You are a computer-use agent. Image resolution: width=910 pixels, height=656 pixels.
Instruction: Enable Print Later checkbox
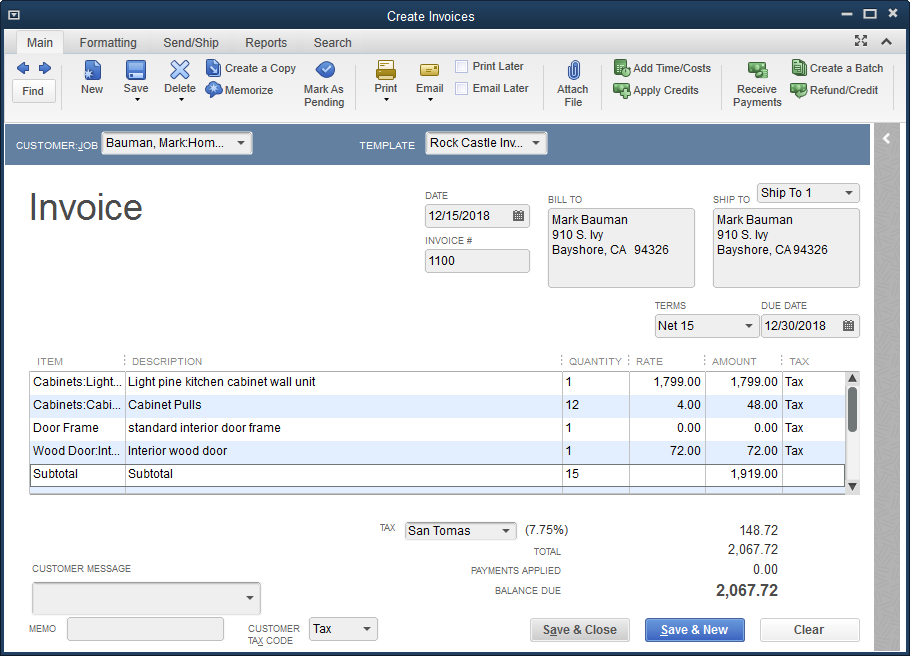pos(461,67)
